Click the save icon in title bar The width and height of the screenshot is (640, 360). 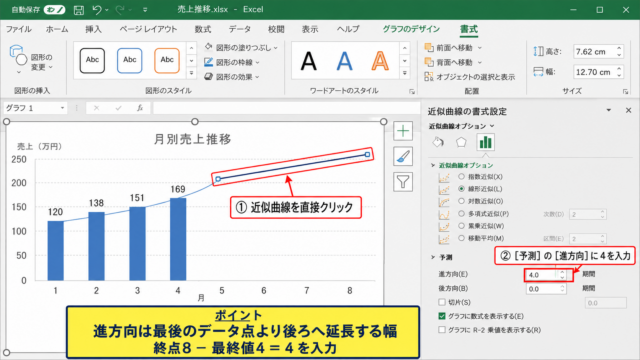point(78,10)
